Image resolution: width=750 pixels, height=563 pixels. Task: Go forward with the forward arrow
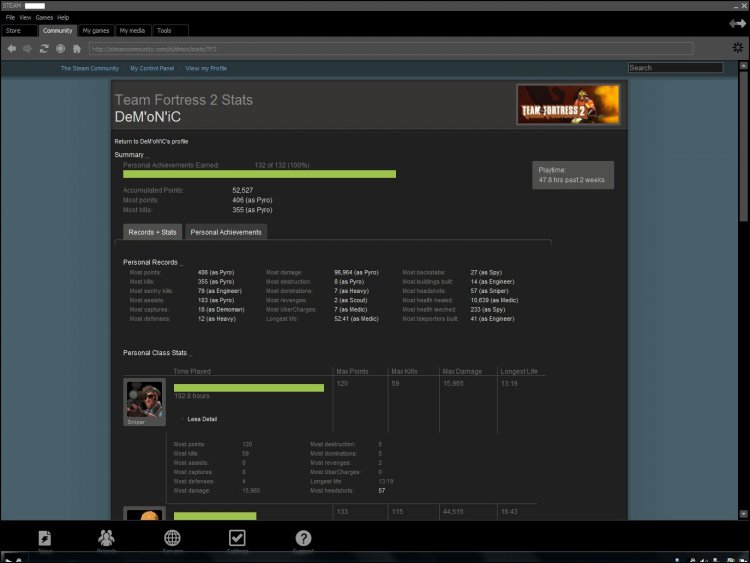tap(27, 49)
